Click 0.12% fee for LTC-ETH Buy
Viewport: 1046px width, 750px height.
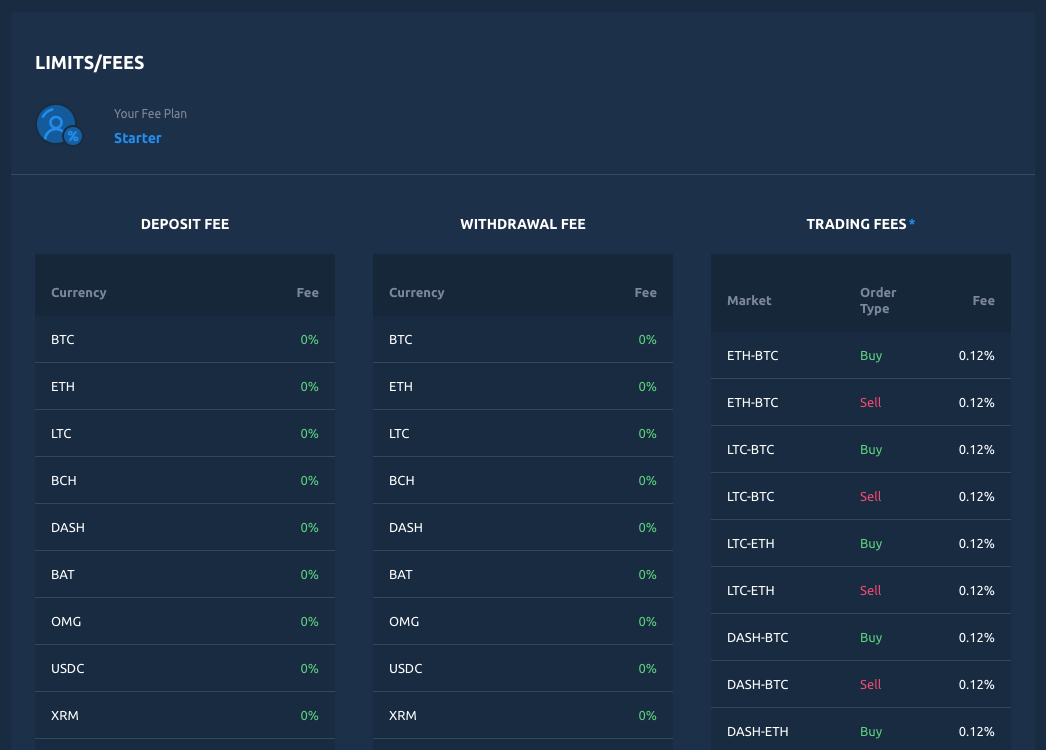tap(977, 544)
